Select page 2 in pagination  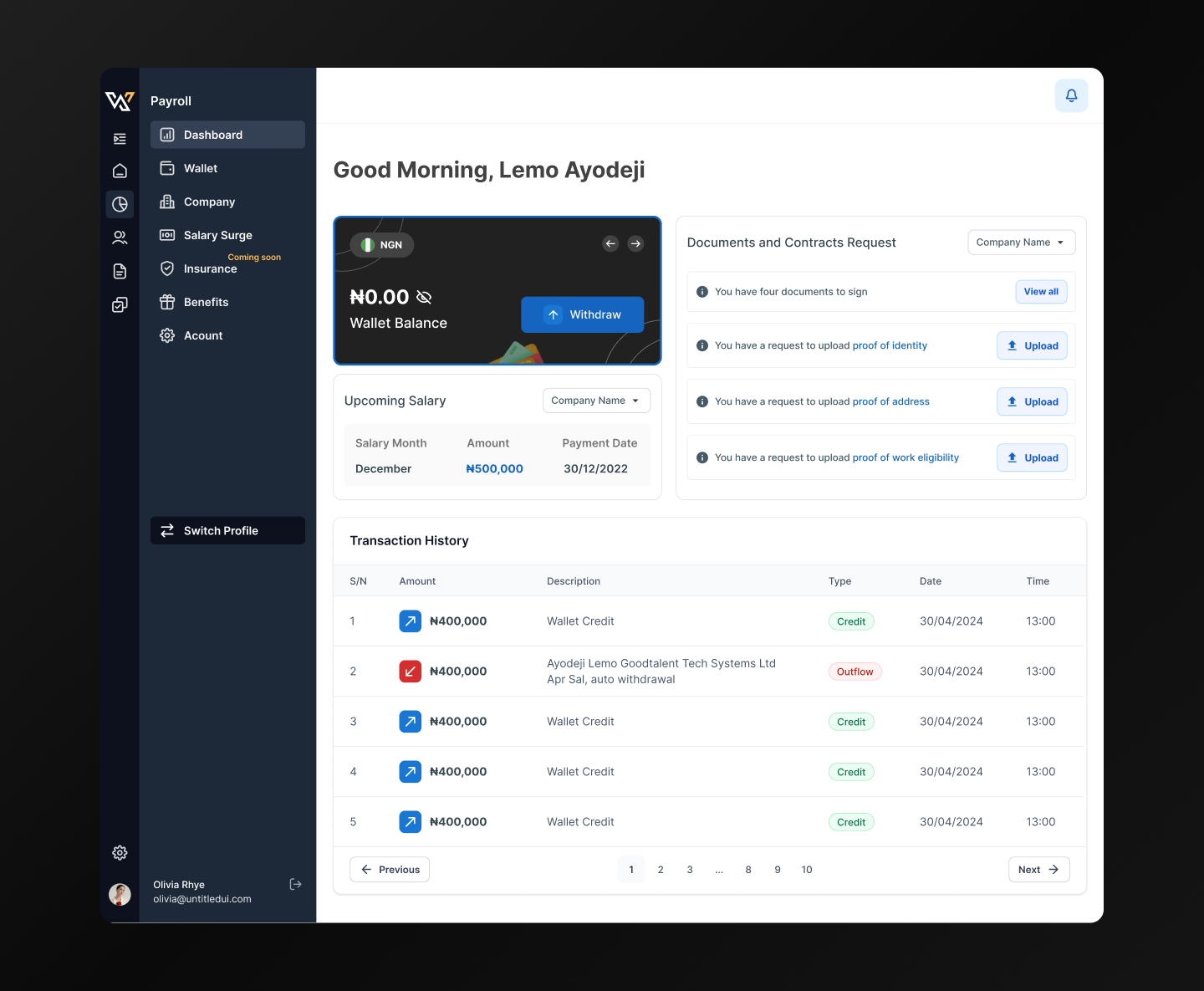(x=661, y=870)
